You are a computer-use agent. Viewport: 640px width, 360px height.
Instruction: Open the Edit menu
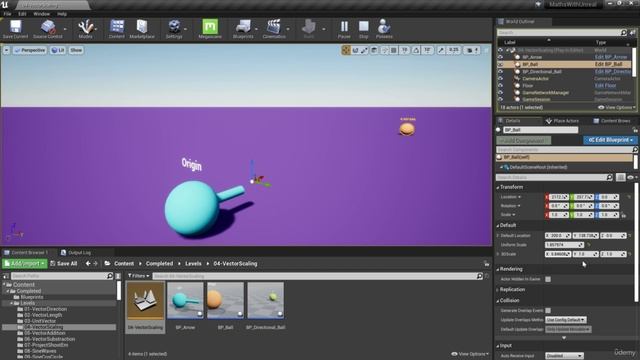click(22, 14)
